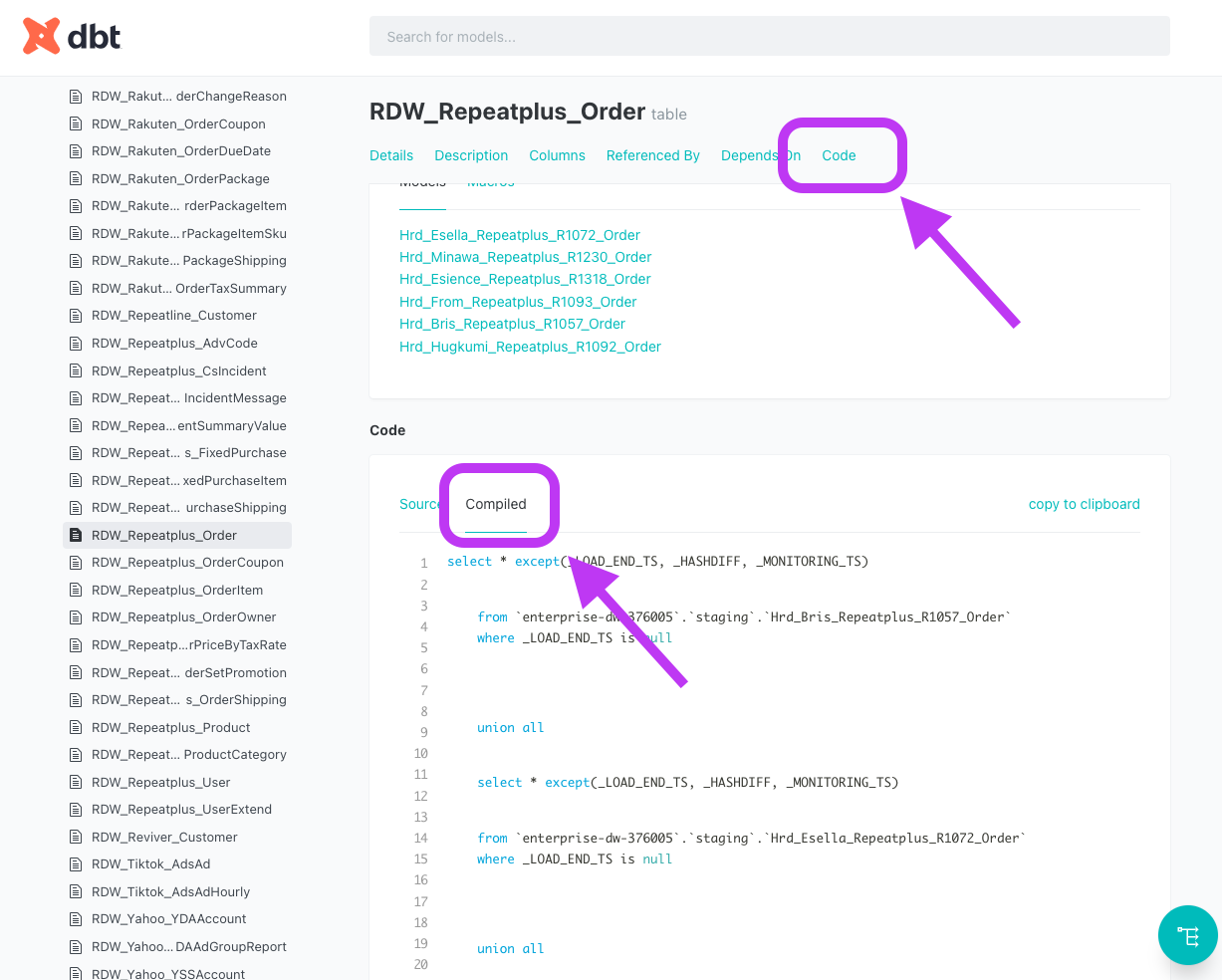Open the Details section tab
The image size is (1222, 980).
click(391, 155)
